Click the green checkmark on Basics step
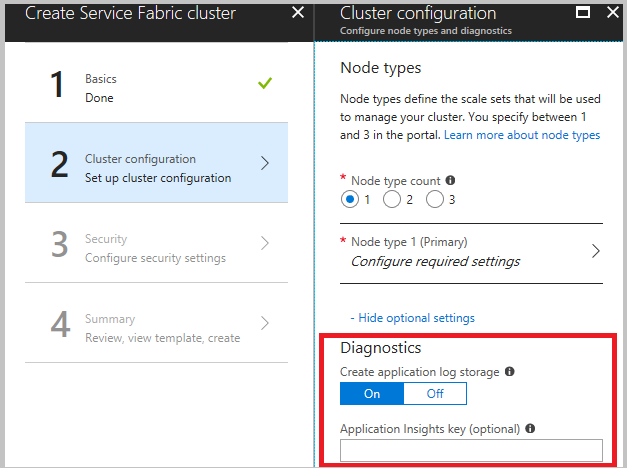 coord(264,84)
